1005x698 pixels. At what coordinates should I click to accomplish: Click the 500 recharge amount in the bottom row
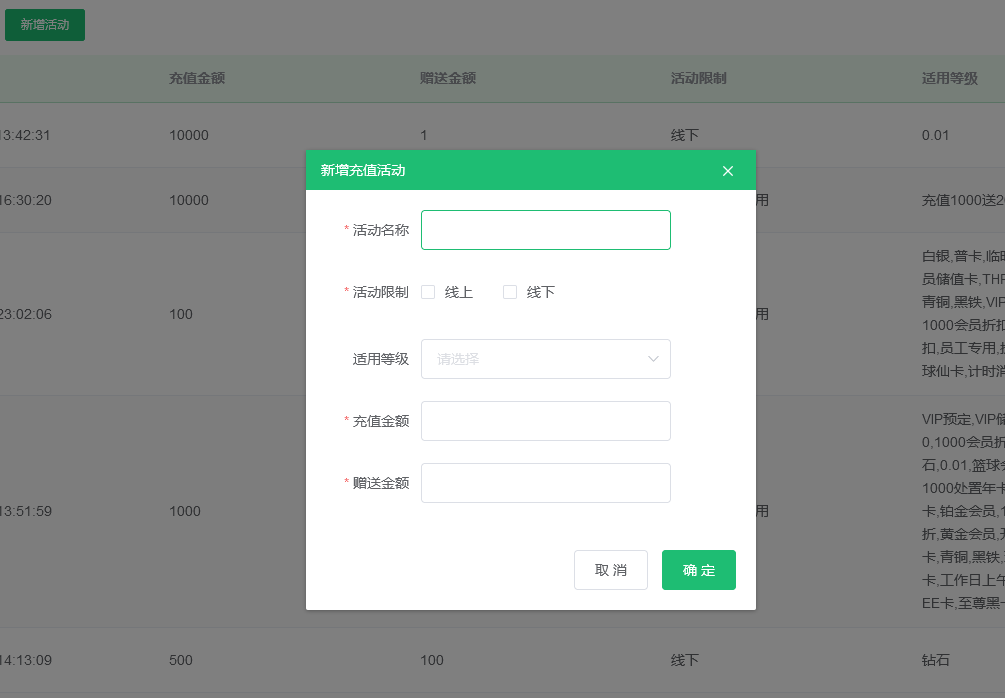click(180, 660)
